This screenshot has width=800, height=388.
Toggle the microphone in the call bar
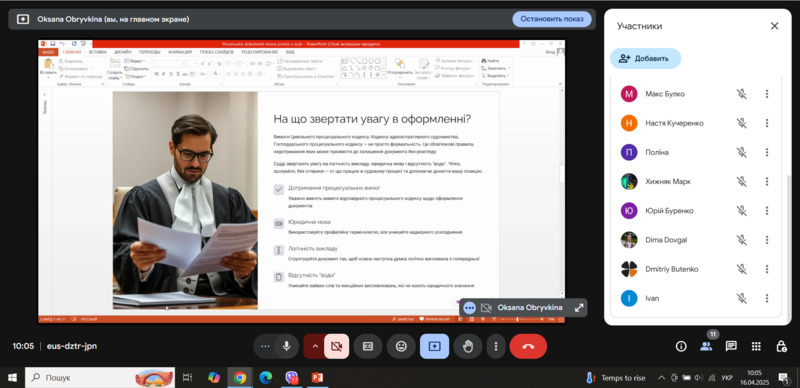click(x=287, y=346)
